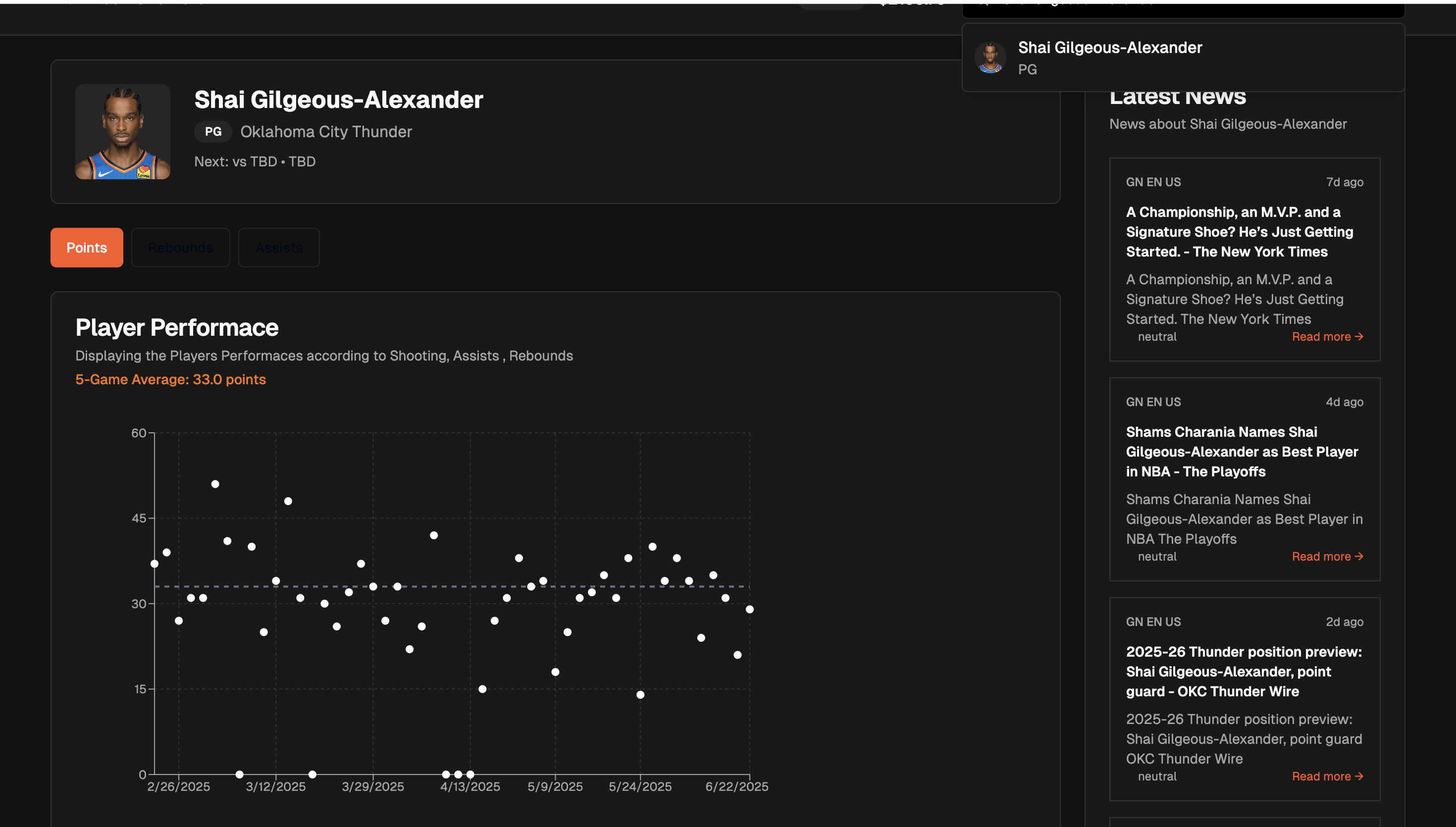Click the last data point near 6/22/2025

[750, 610]
